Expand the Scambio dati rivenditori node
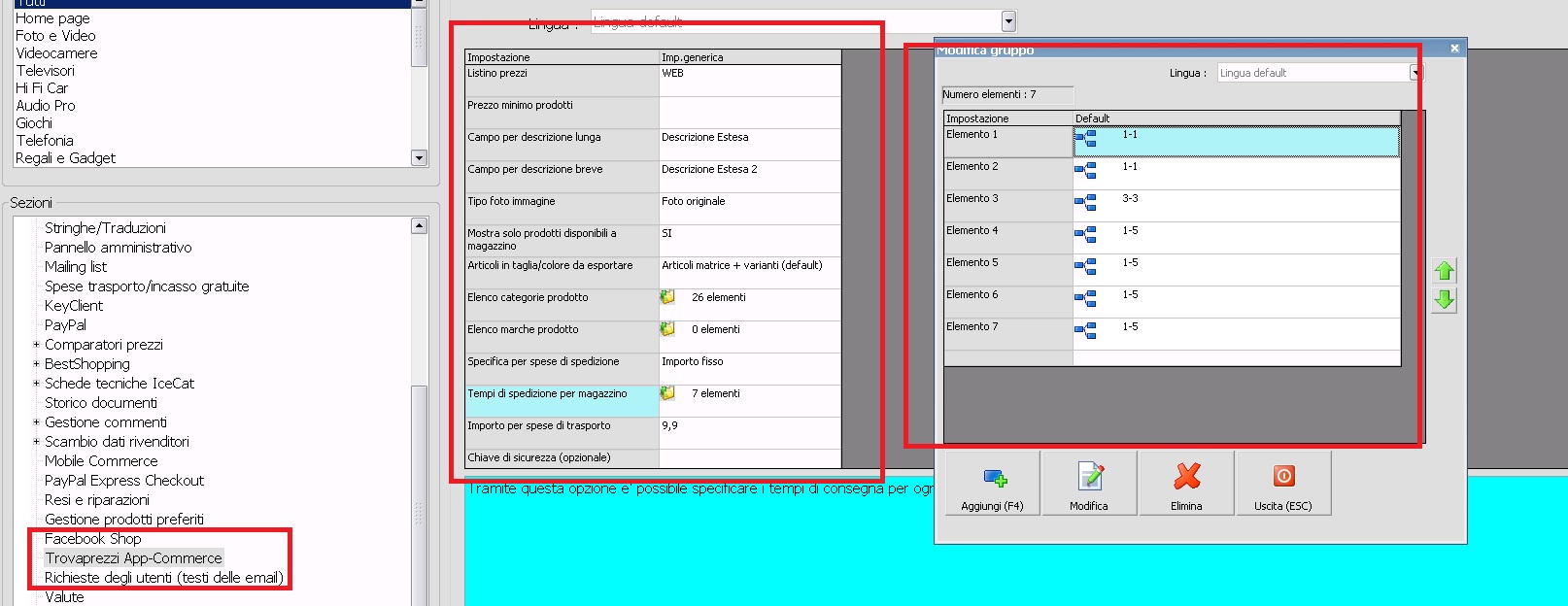The width and height of the screenshot is (1568, 606). [x=36, y=442]
